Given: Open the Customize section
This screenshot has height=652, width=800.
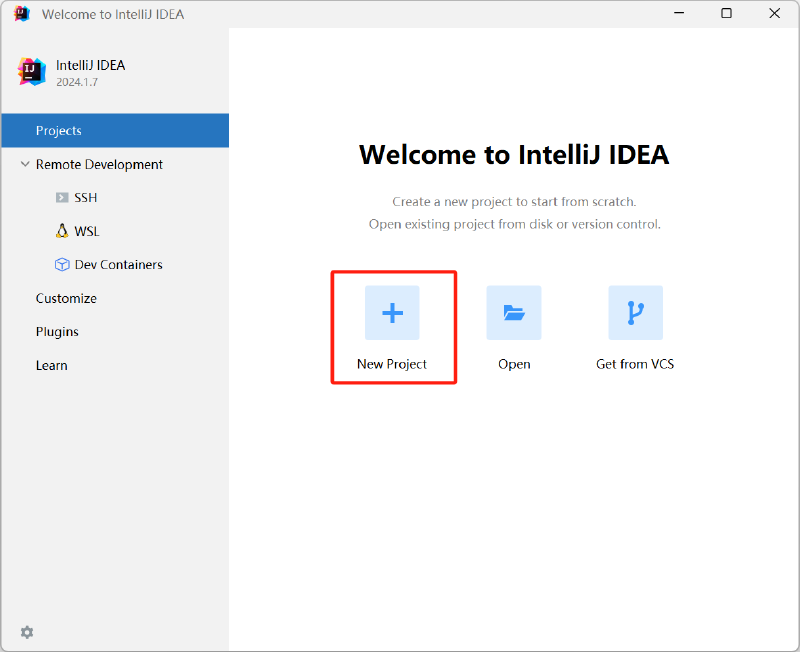Looking at the screenshot, I should pos(66,298).
